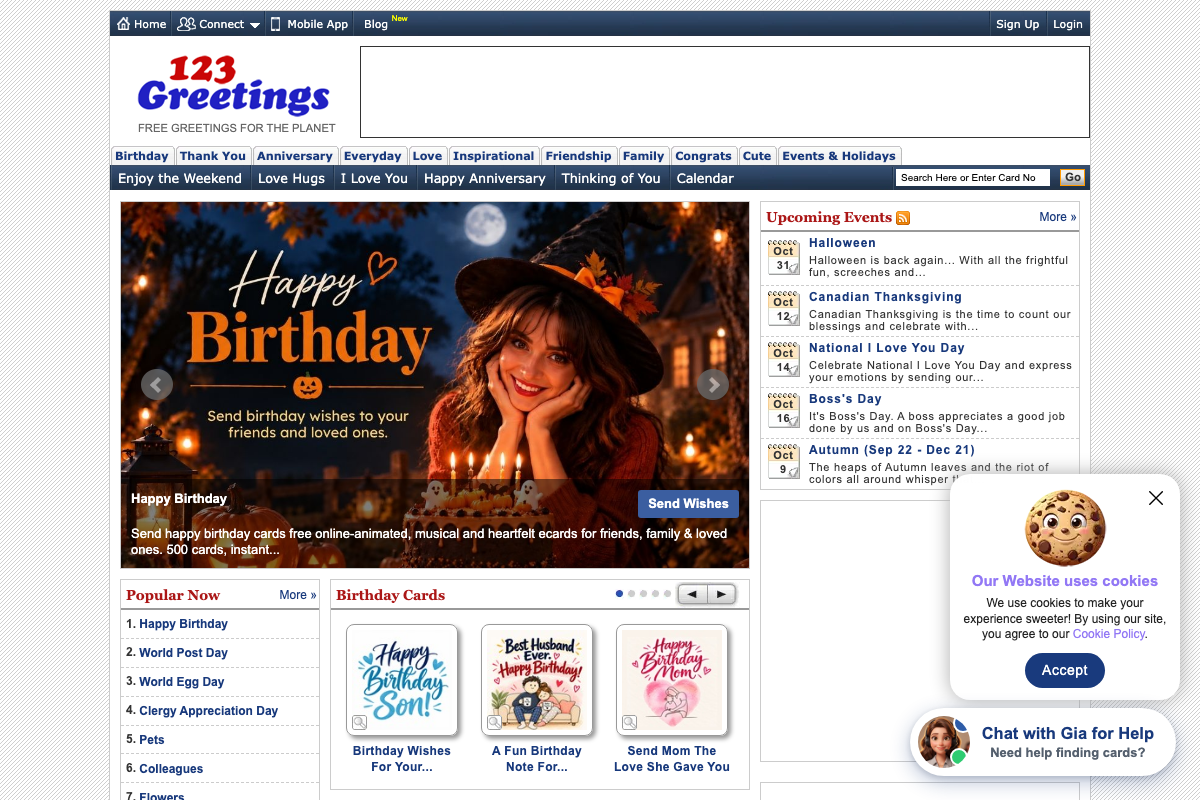Preview the Happy Birthday Mom card magnifier
Viewport: 1200px width, 800px height.
click(629, 722)
